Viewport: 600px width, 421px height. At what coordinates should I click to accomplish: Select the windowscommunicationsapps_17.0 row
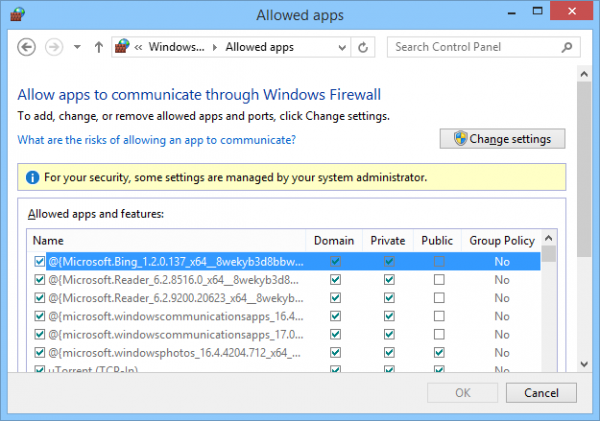[284, 335]
